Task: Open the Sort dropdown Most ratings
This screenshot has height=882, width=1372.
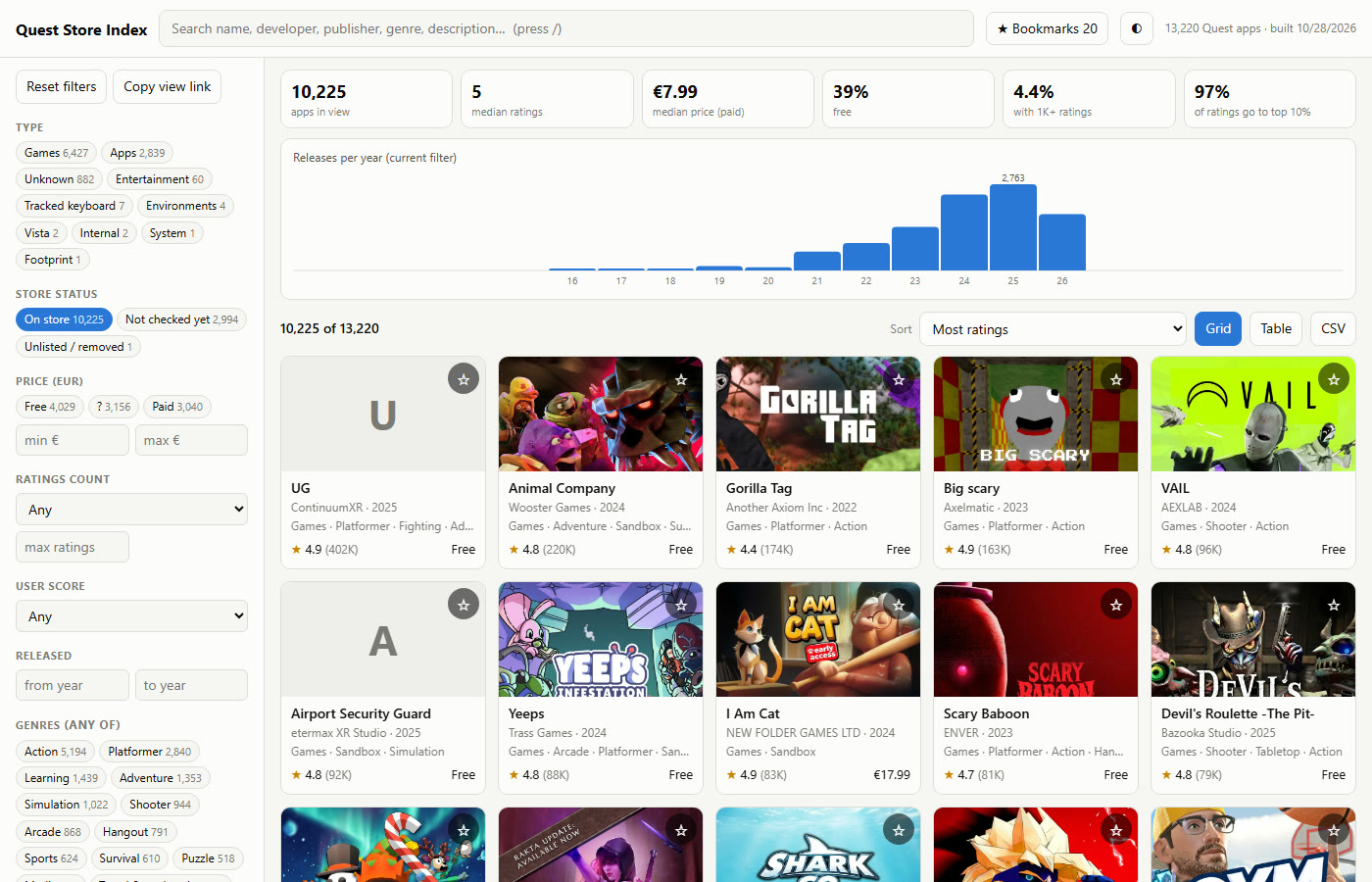Action: [x=1053, y=329]
